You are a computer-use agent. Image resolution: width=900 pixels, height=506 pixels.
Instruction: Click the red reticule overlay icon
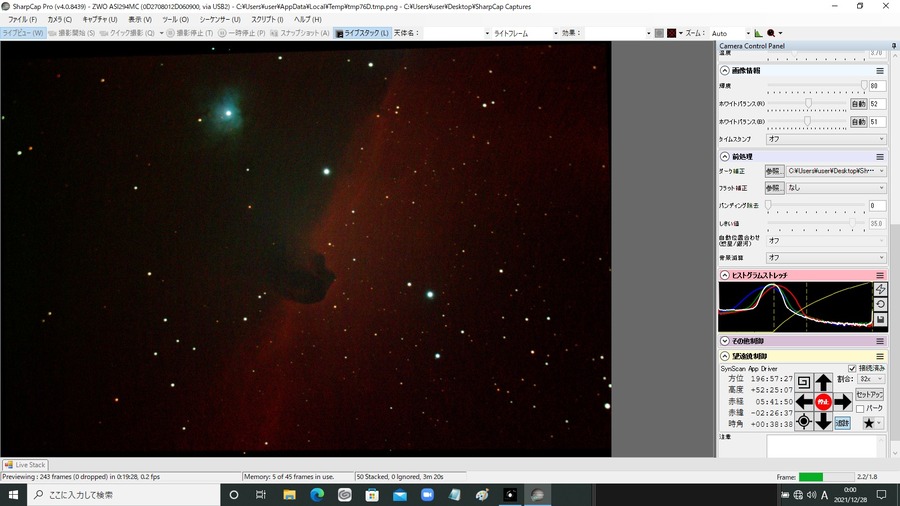coord(671,33)
